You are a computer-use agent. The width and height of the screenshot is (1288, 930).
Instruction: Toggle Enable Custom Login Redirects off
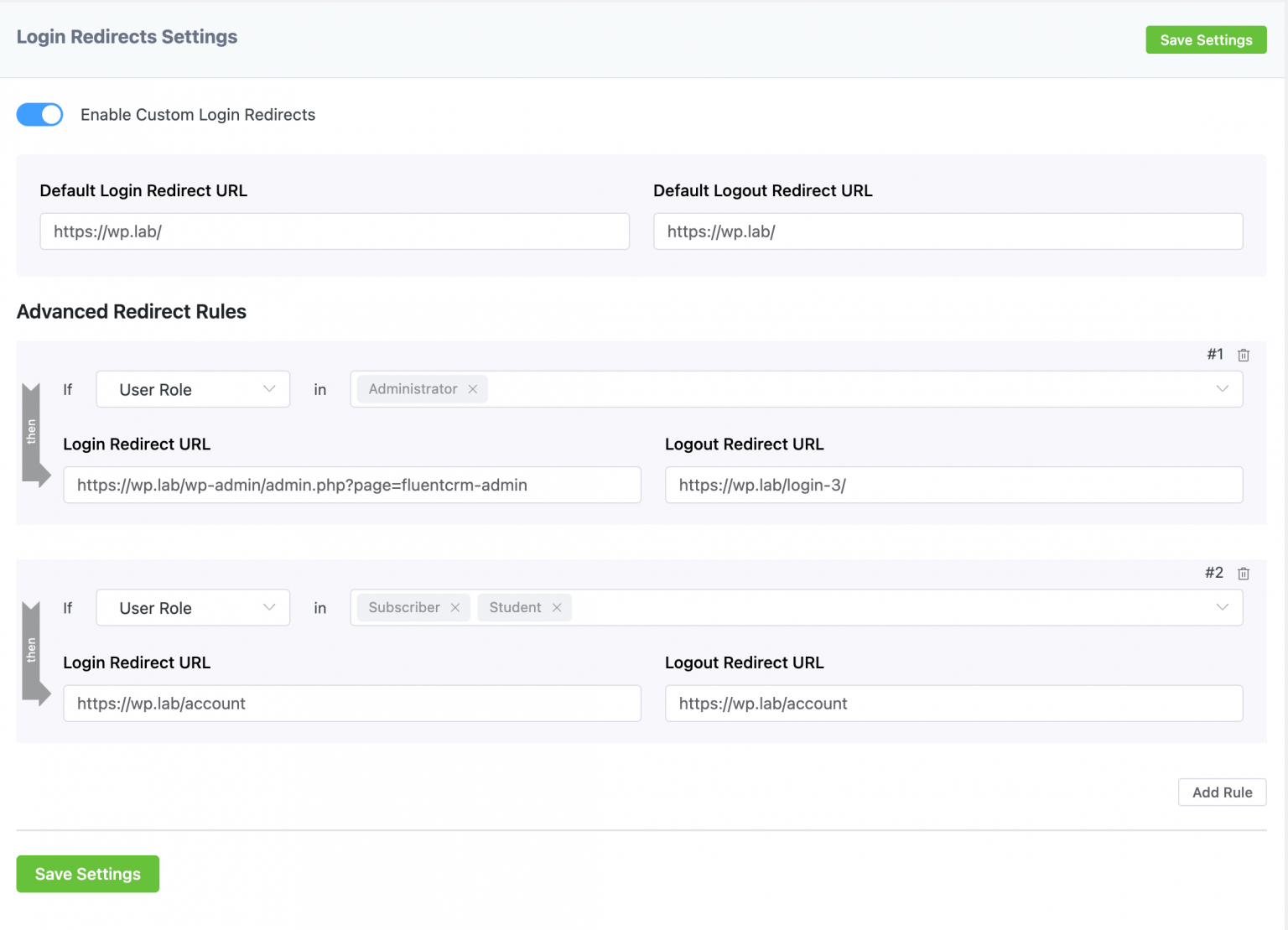pyautogui.click(x=39, y=114)
